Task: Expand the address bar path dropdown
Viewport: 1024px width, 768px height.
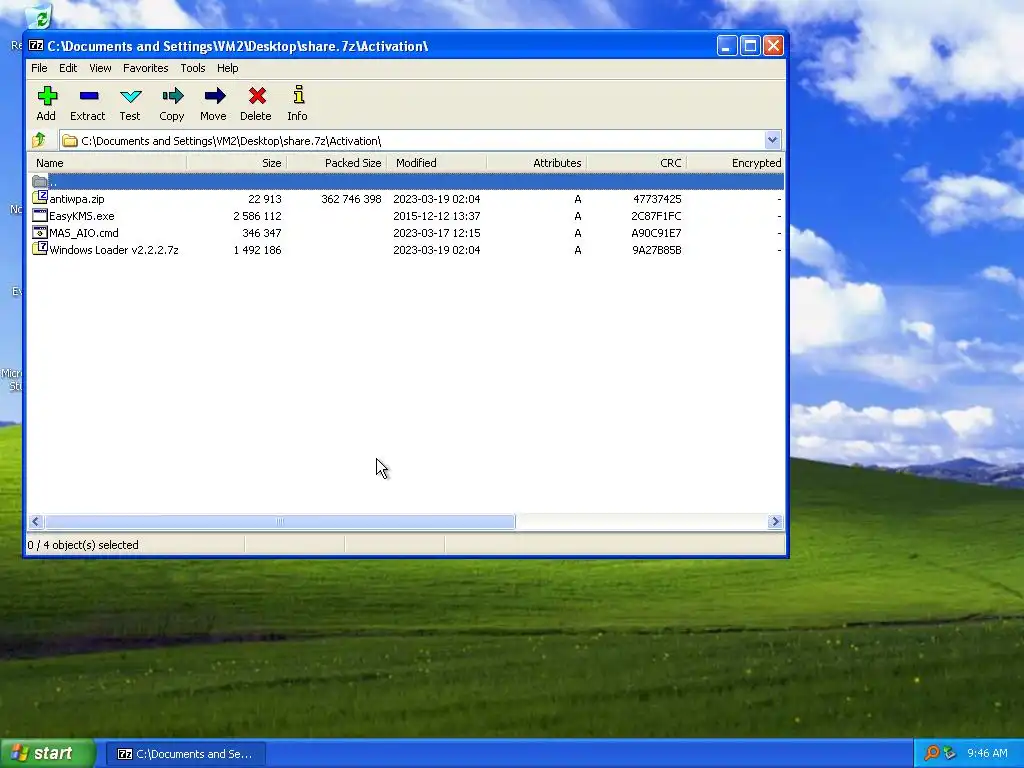Action: click(773, 140)
